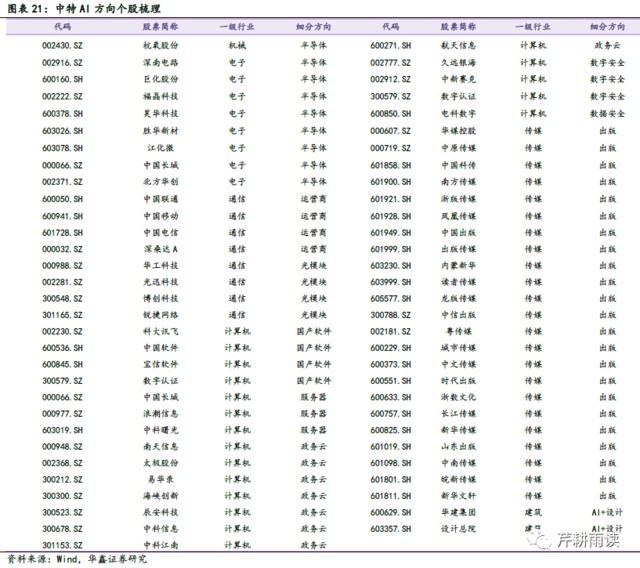Click the source line 资料来源: Wind, 华鑫证券研究
Viewport: 640px width, 568px height.
pyautogui.click(x=77, y=559)
